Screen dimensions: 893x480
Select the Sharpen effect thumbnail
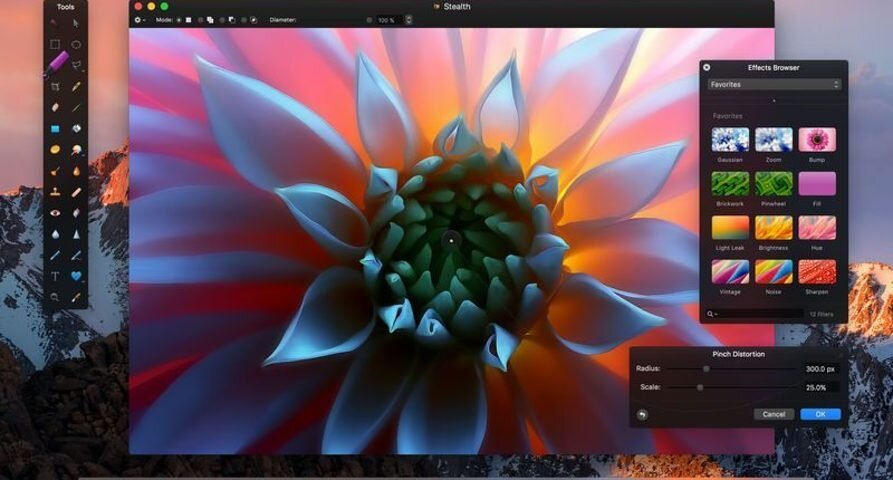817,272
